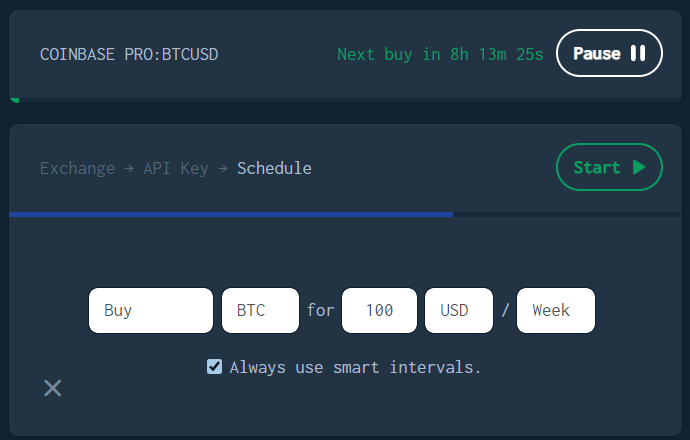Image resolution: width=690 pixels, height=440 pixels.
Task: Click the COINBASE PRO:BTCUSD title
Action: click(x=129, y=55)
